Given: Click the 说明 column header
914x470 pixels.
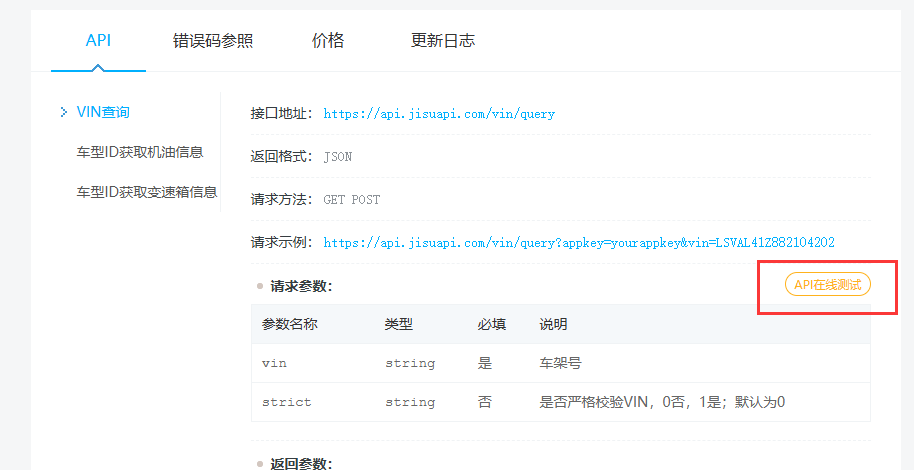Looking at the screenshot, I should [553, 324].
